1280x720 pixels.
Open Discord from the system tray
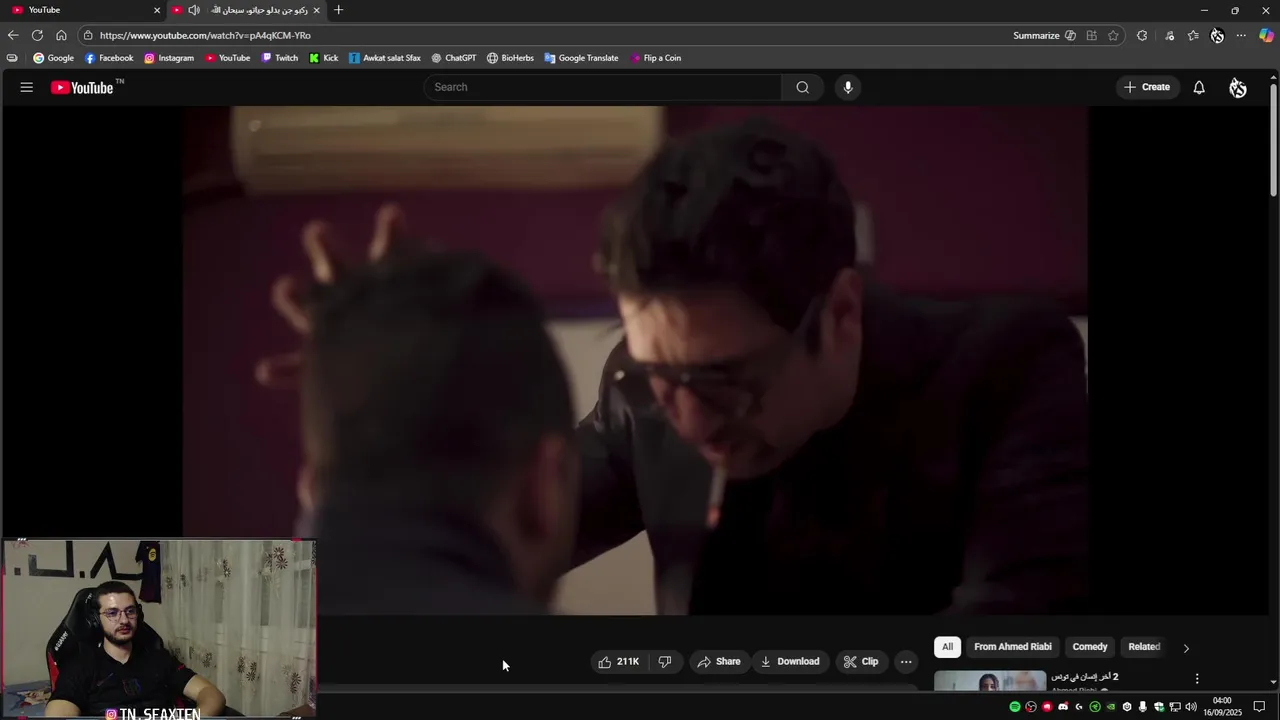1063,707
